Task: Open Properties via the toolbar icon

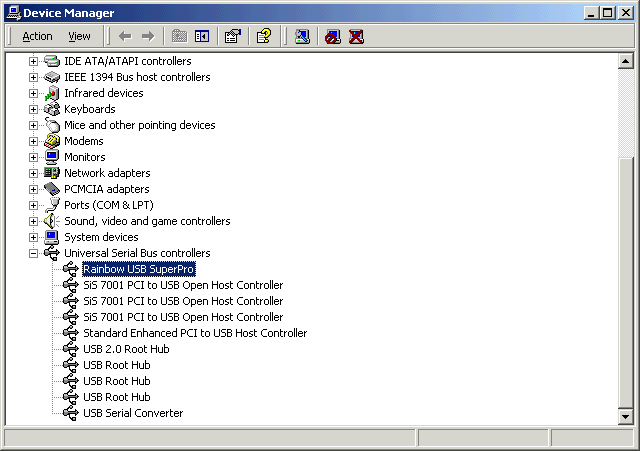Action: click(233, 37)
